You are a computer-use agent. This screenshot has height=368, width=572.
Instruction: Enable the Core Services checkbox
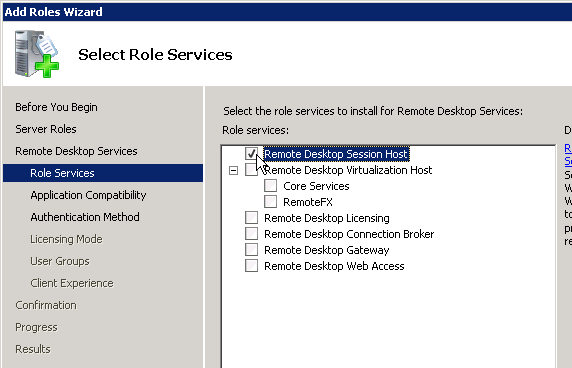(270, 186)
